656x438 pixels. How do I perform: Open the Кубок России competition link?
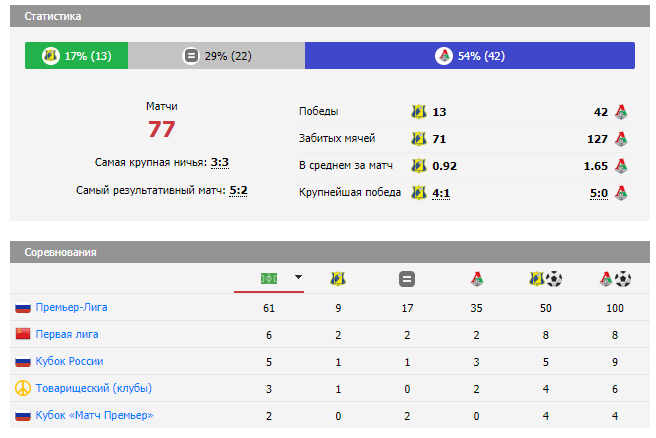pos(69,361)
